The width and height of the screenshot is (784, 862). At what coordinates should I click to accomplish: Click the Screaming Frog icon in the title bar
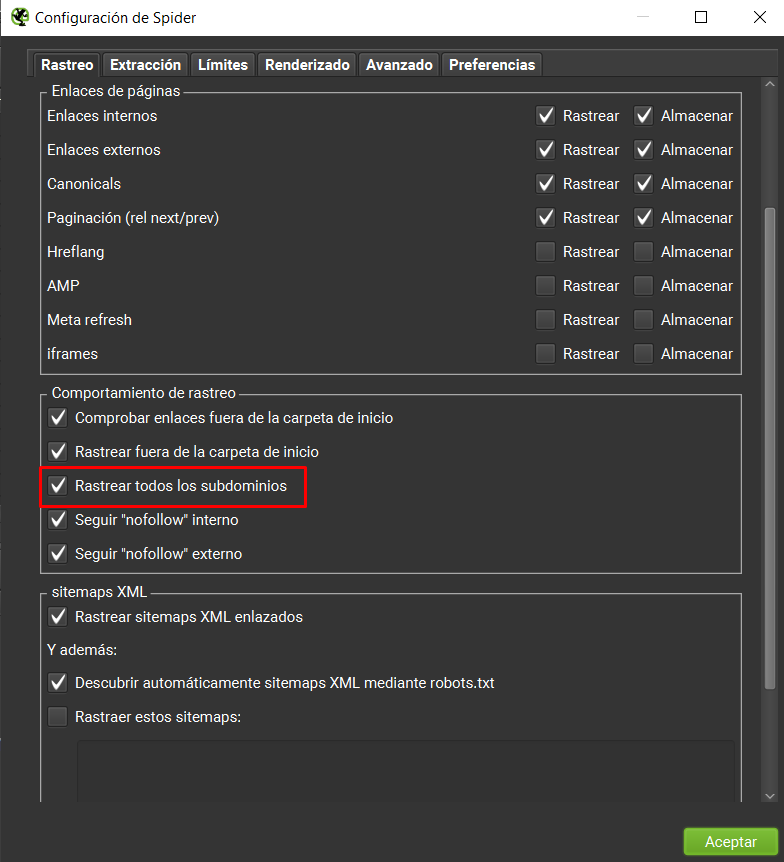19,17
